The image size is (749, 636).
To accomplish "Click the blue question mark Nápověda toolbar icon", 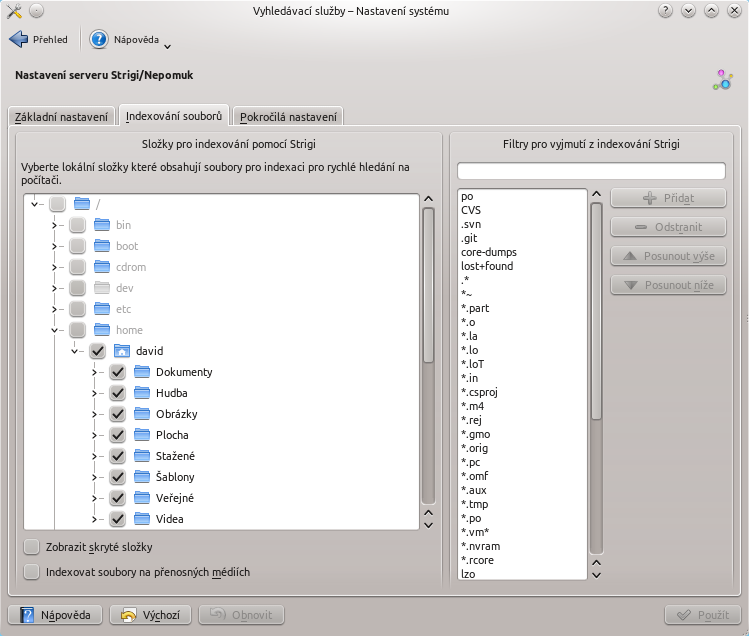I will (x=99, y=39).
